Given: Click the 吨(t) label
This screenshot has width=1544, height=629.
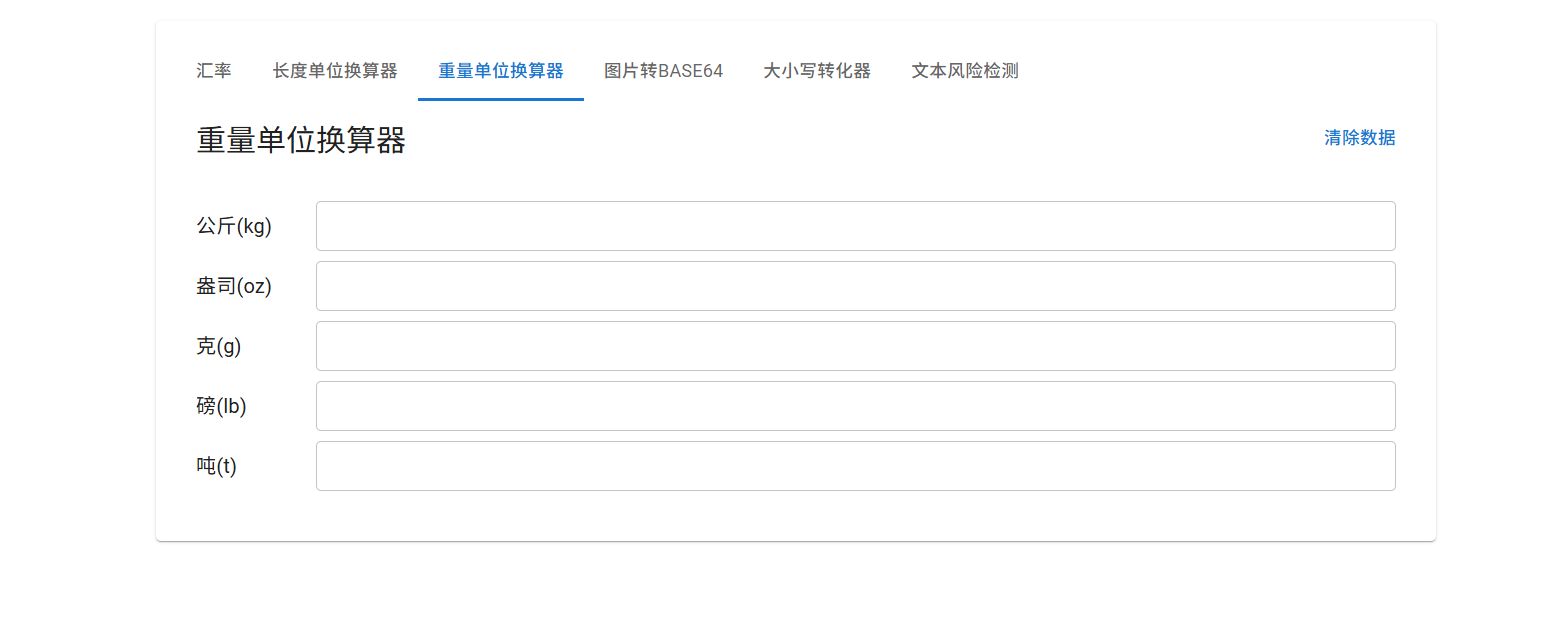Looking at the screenshot, I should coord(216,466).
